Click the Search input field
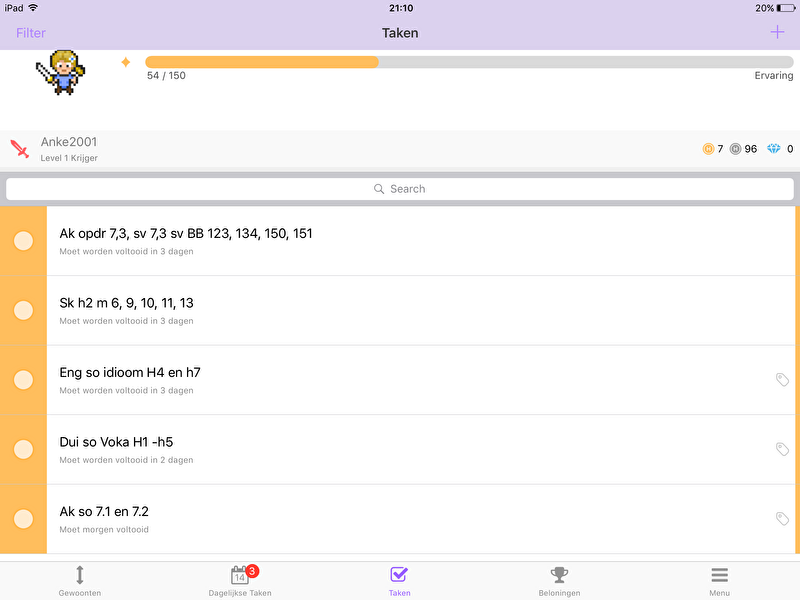 pos(400,189)
